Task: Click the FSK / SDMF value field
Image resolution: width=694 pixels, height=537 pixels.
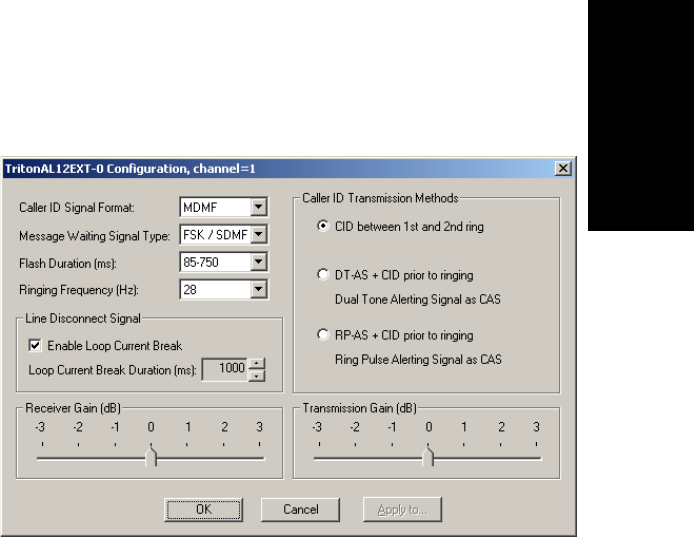Action: [215, 235]
